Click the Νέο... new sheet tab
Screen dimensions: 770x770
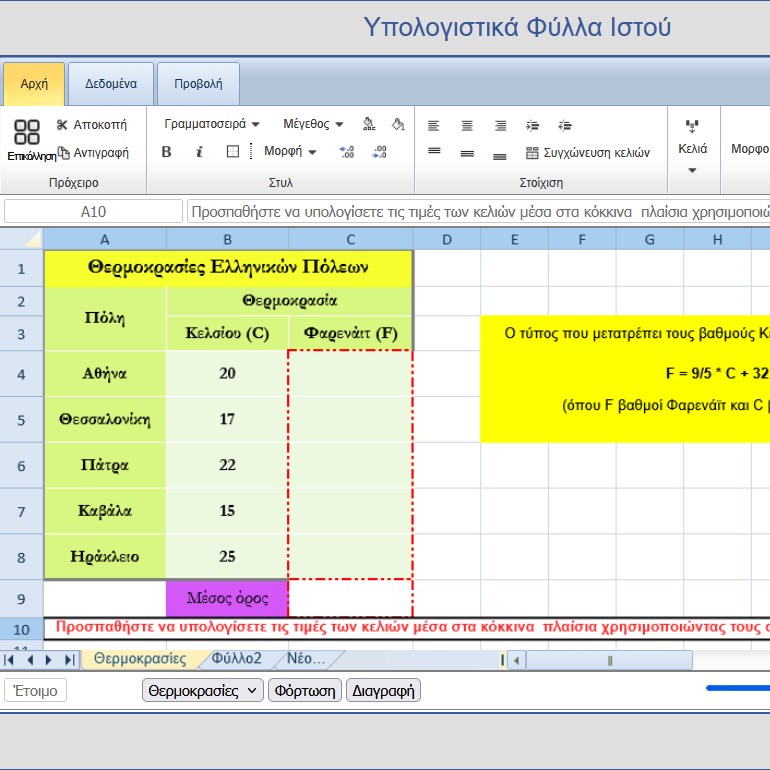coord(306,659)
